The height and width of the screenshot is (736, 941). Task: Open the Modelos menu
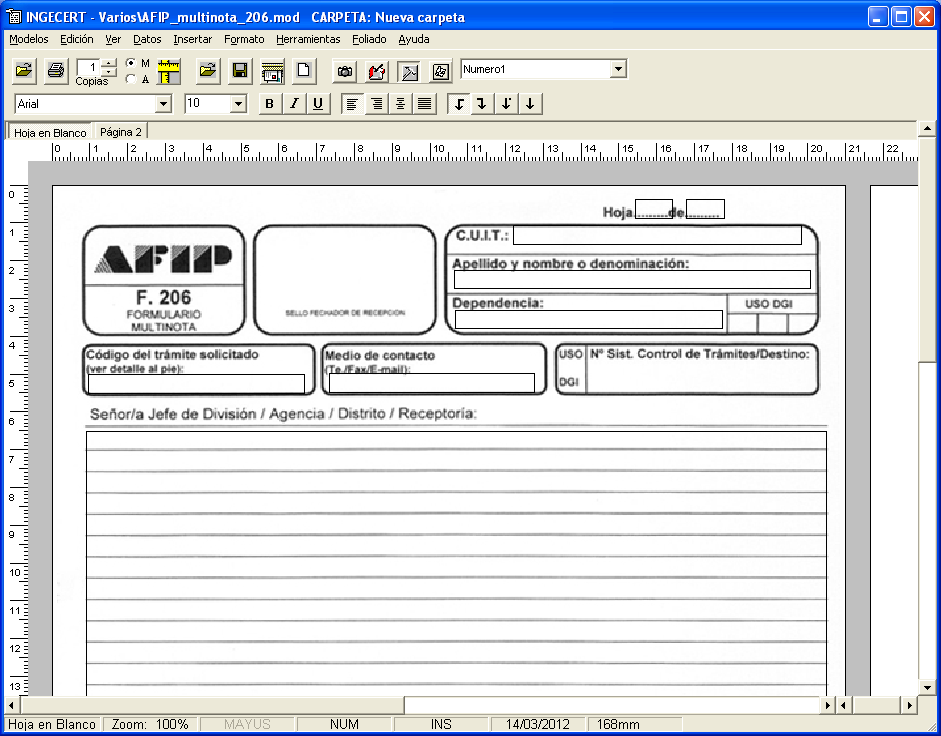(29, 39)
